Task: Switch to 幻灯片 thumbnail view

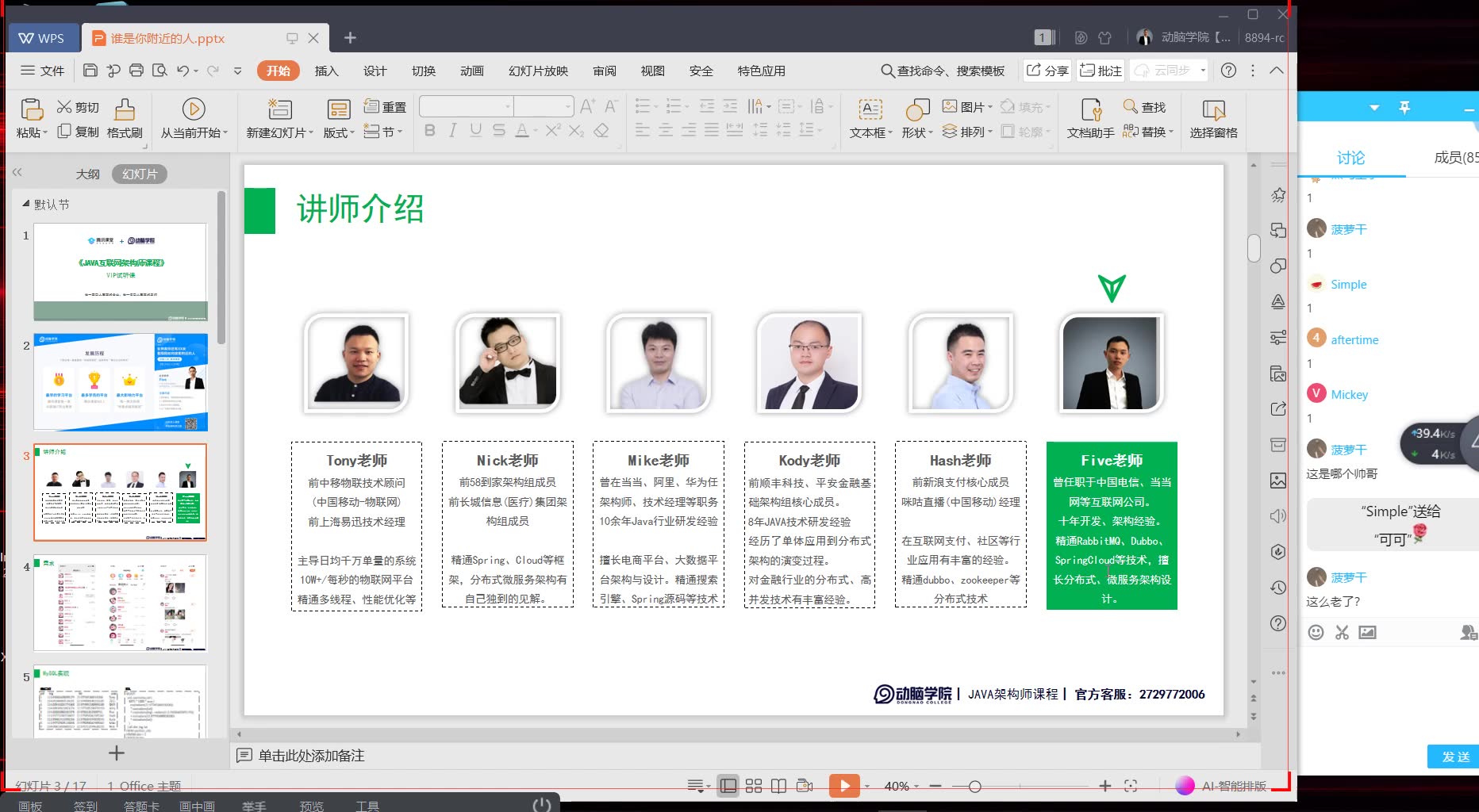Action: point(140,174)
